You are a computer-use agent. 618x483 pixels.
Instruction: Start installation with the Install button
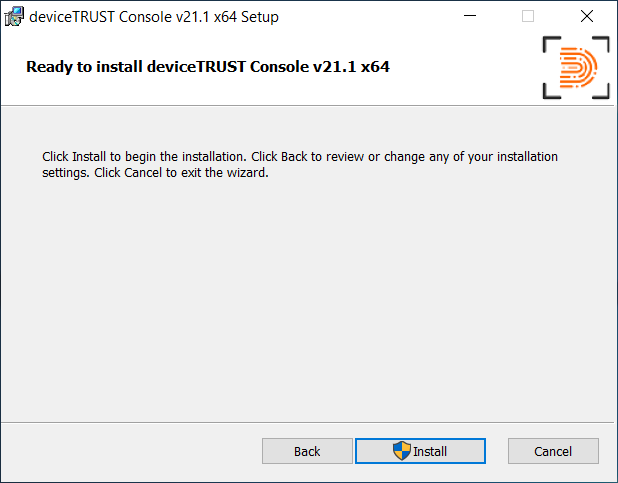(x=421, y=451)
